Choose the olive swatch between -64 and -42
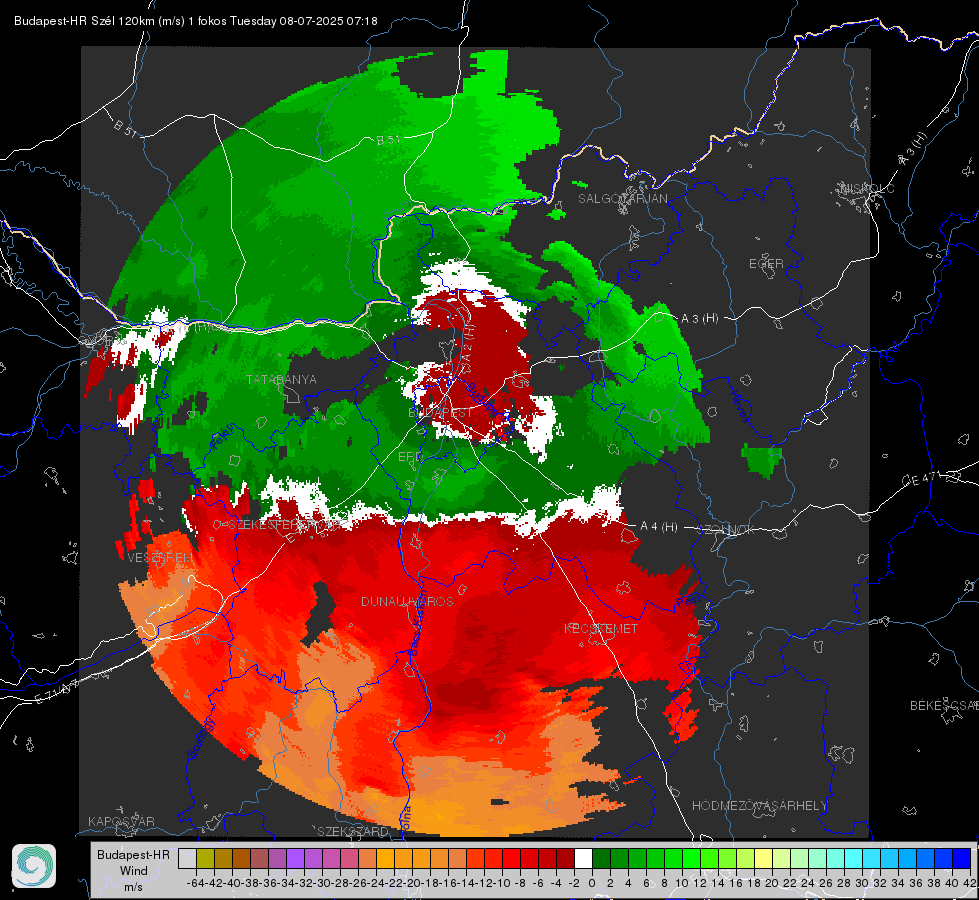Screen dimensions: 979x900 point(205,858)
